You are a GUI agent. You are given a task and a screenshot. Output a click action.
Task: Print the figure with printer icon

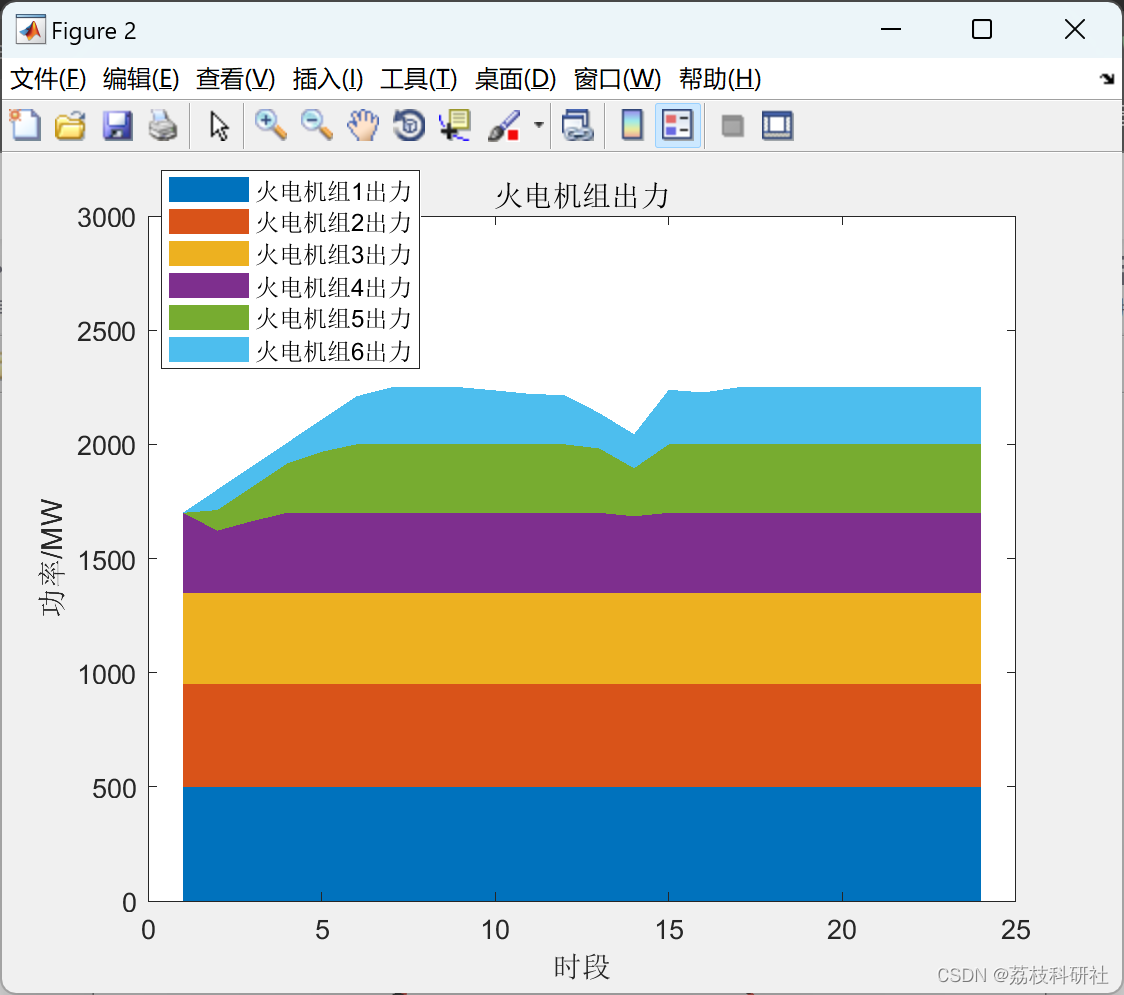[x=163, y=125]
